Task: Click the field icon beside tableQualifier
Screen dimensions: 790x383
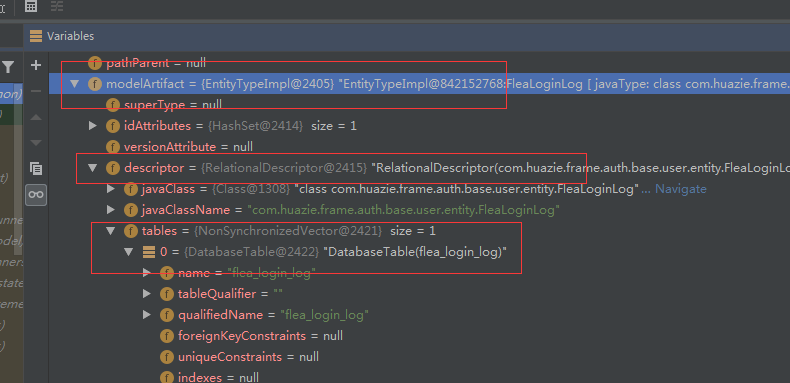Action: coord(167,294)
